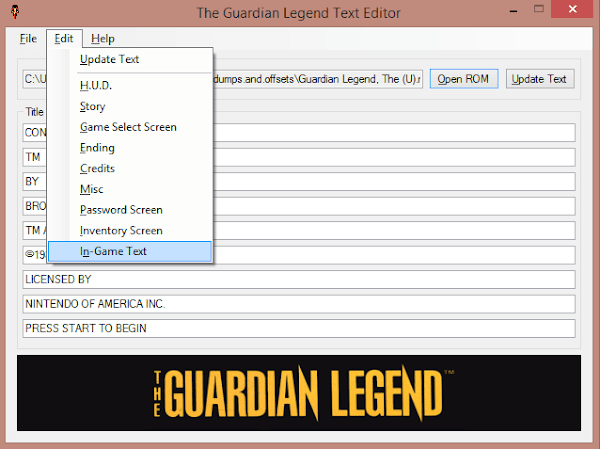Open the Help menu

coord(103,39)
